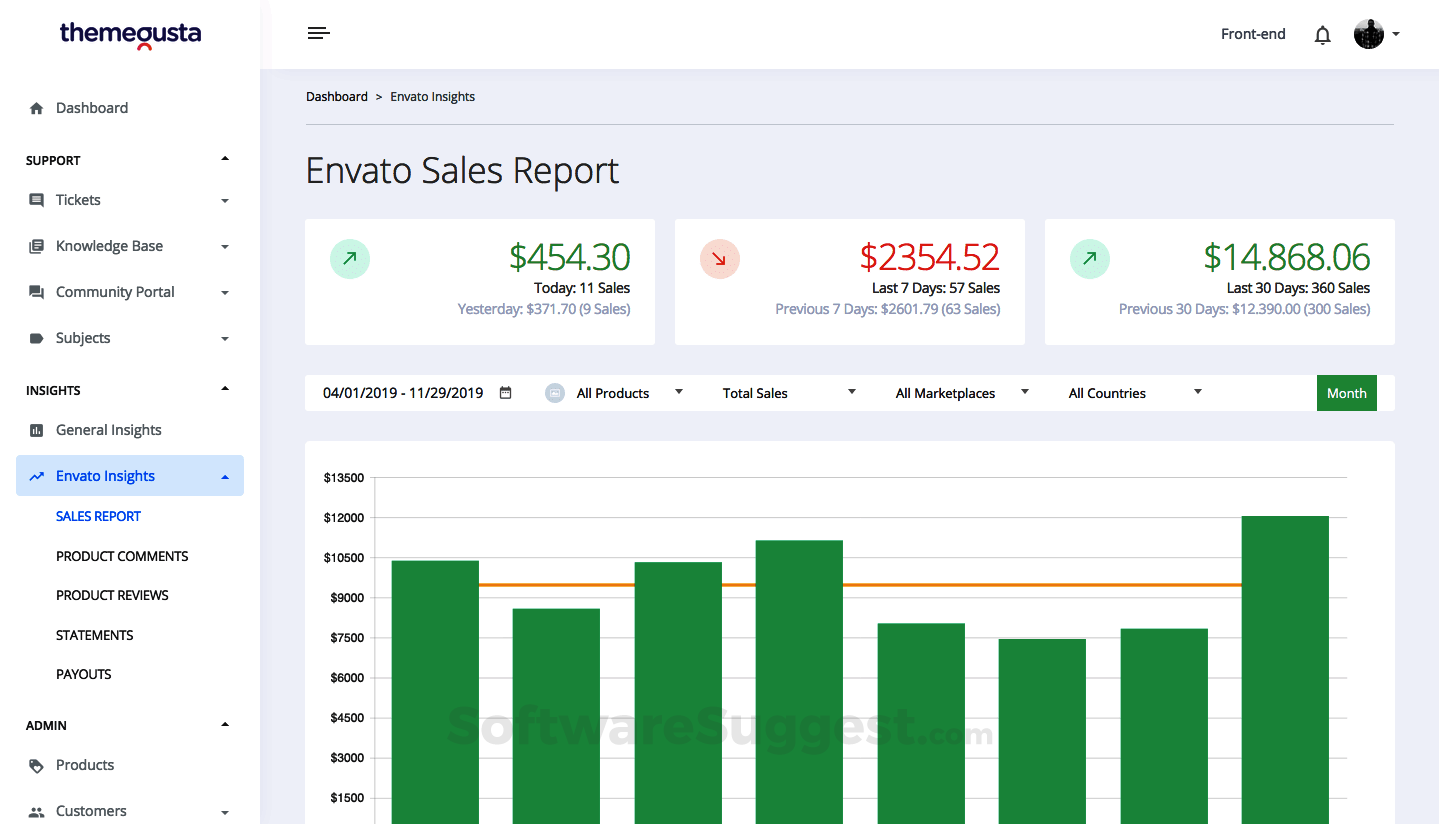This screenshot has width=1439, height=824.
Task: Click the green up-arrow on today's sales card
Action: 349,259
